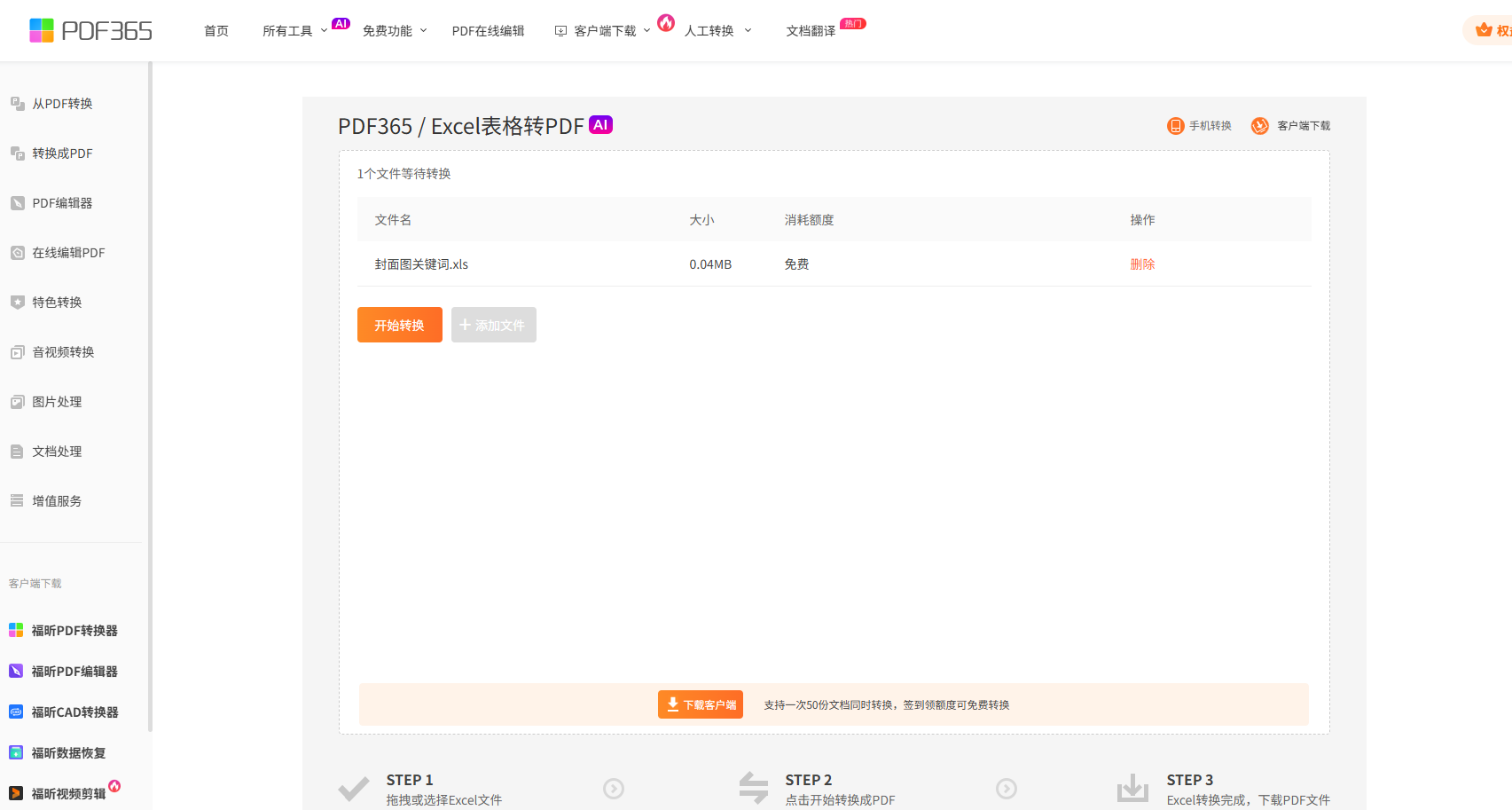
Task: Click the arrow between STEP 2 and STEP 3
Action: click(1006, 789)
